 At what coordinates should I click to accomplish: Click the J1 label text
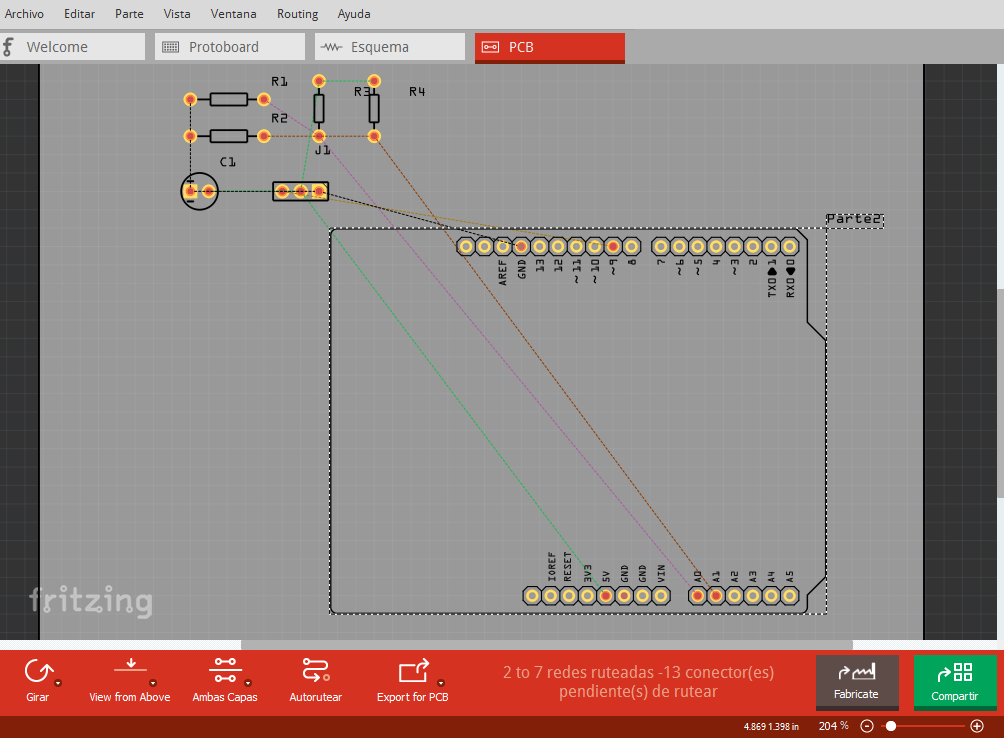click(323, 150)
